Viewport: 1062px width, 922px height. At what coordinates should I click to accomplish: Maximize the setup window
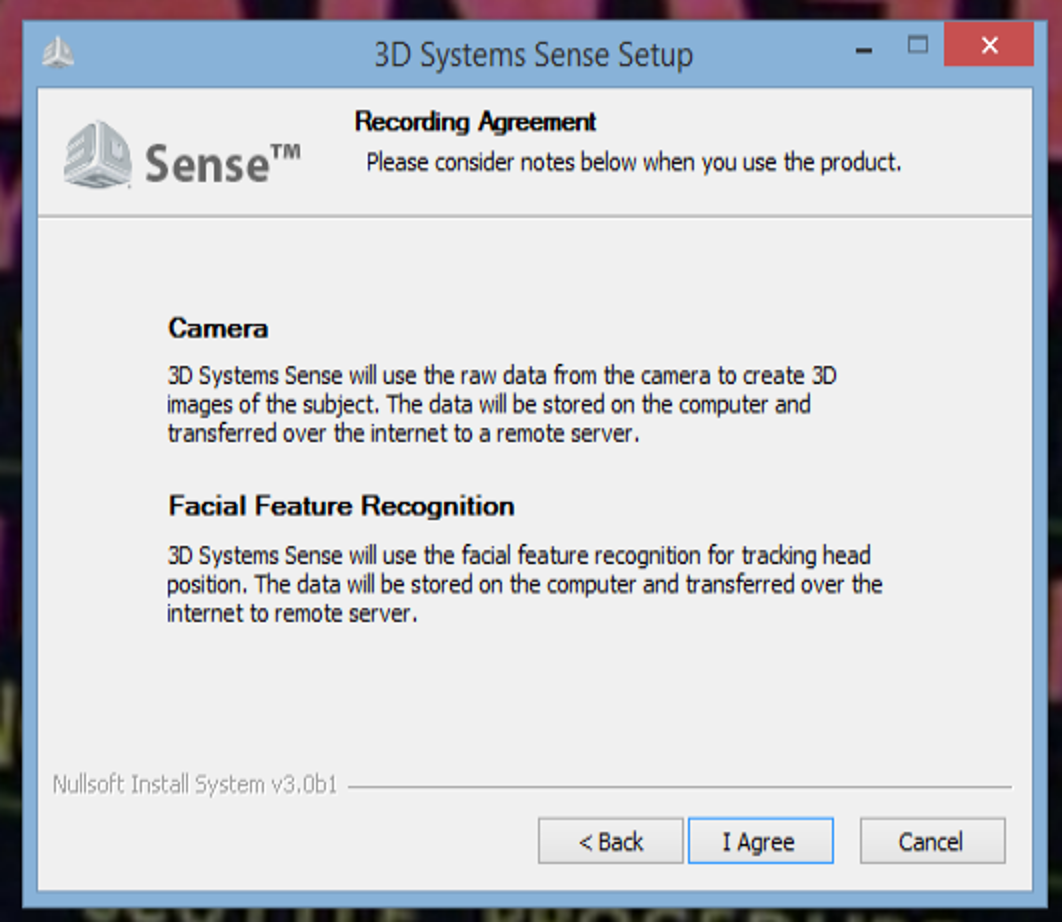[x=918, y=45]
